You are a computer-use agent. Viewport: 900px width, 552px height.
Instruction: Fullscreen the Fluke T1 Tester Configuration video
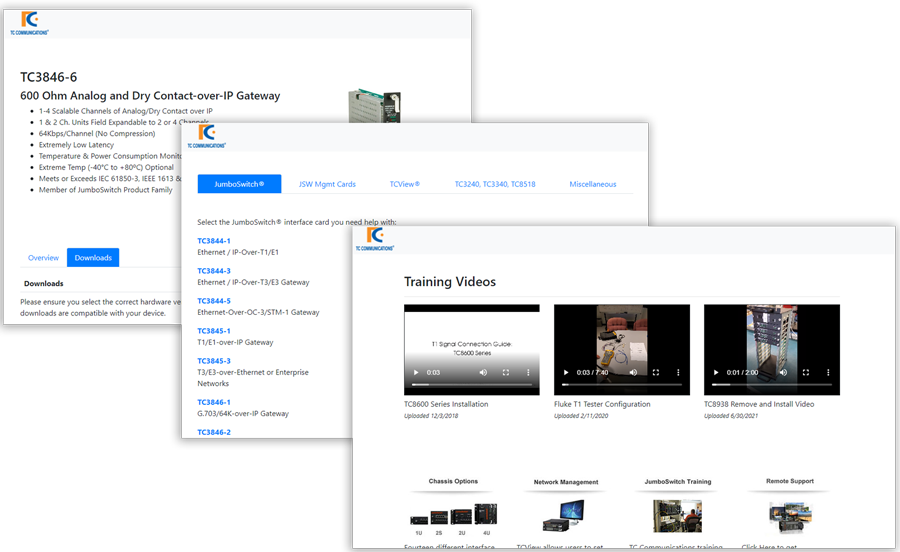pyautogui.click(x=655, y=372)
